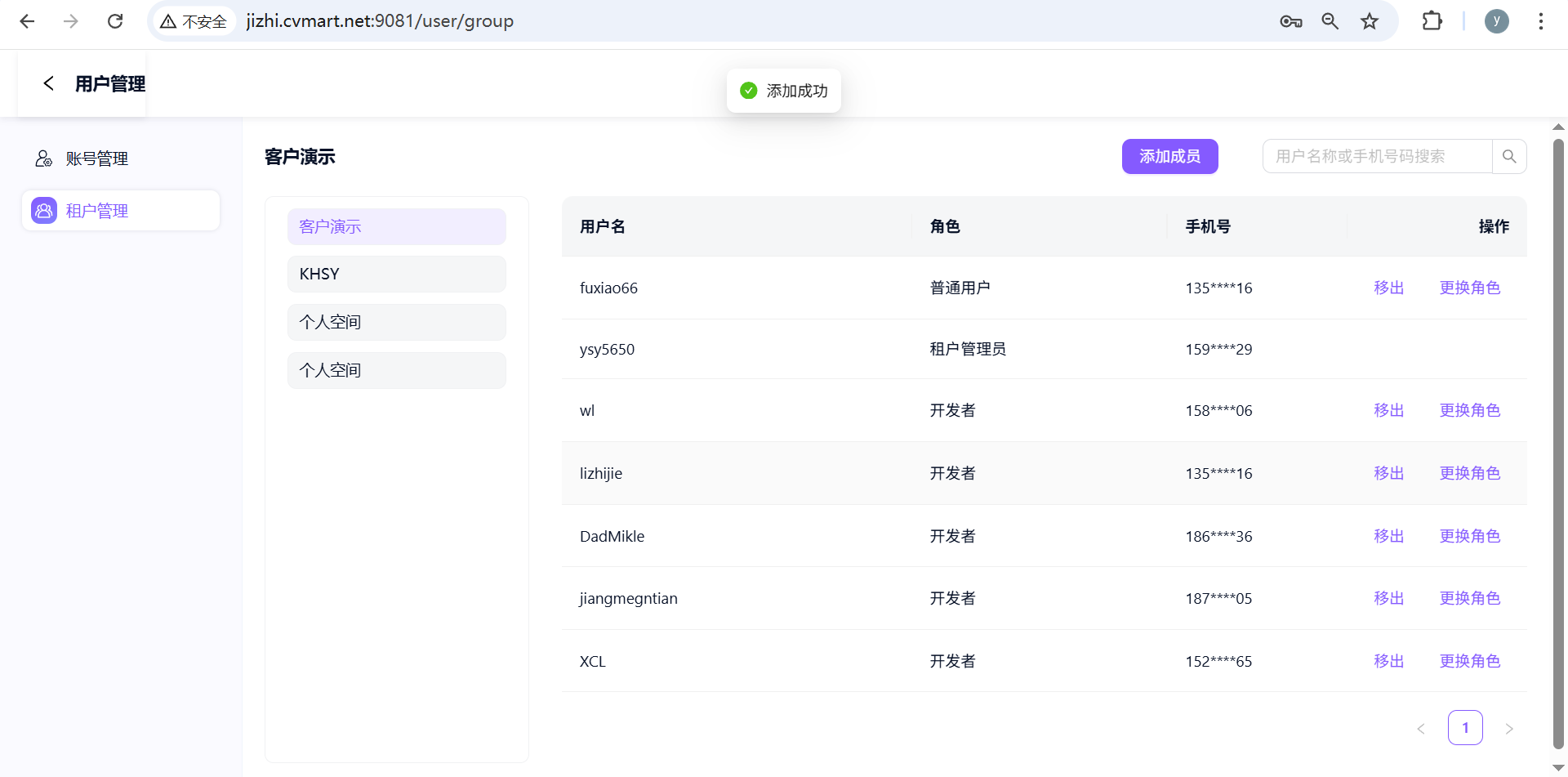Click 移出 for user fuxiao66

[1388, 288]
